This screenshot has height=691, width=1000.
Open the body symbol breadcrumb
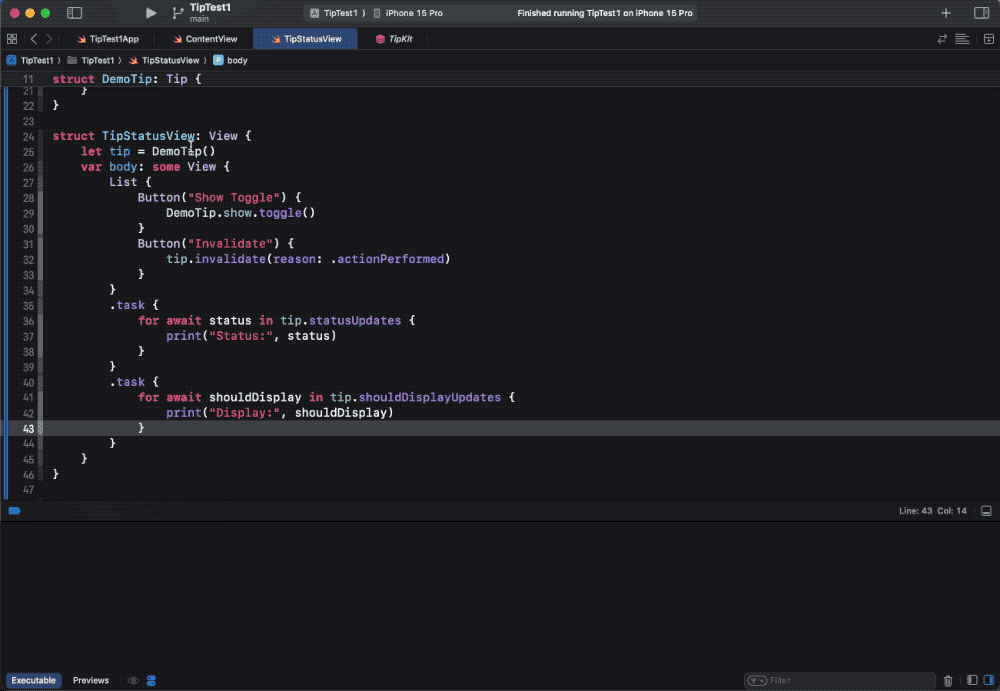[x=230, y=61]
